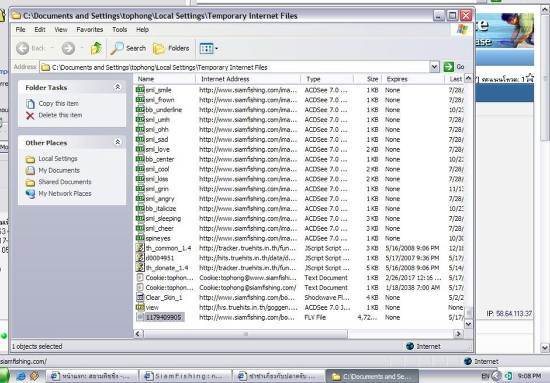Click the address bar path field
Image resolution: width=550 pixels, height=383 pixels.
click(234, 67)
